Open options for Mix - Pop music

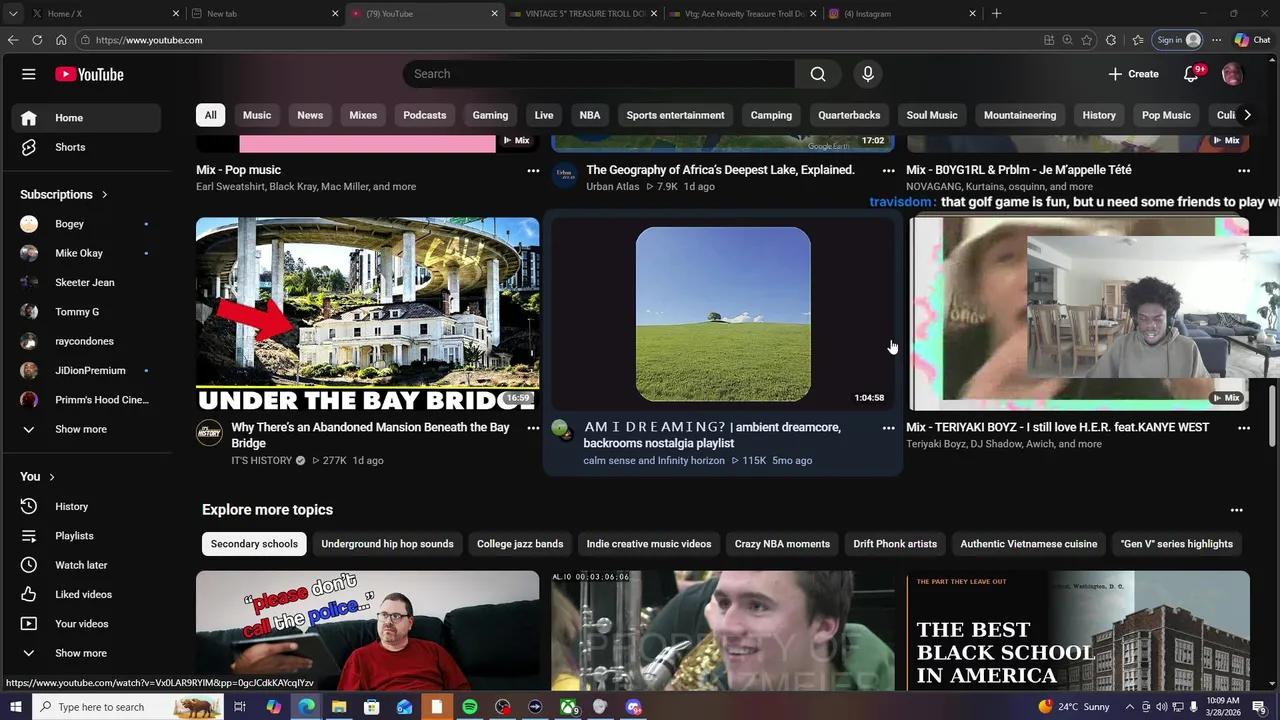pyautogui.click(x=533, y=171)
